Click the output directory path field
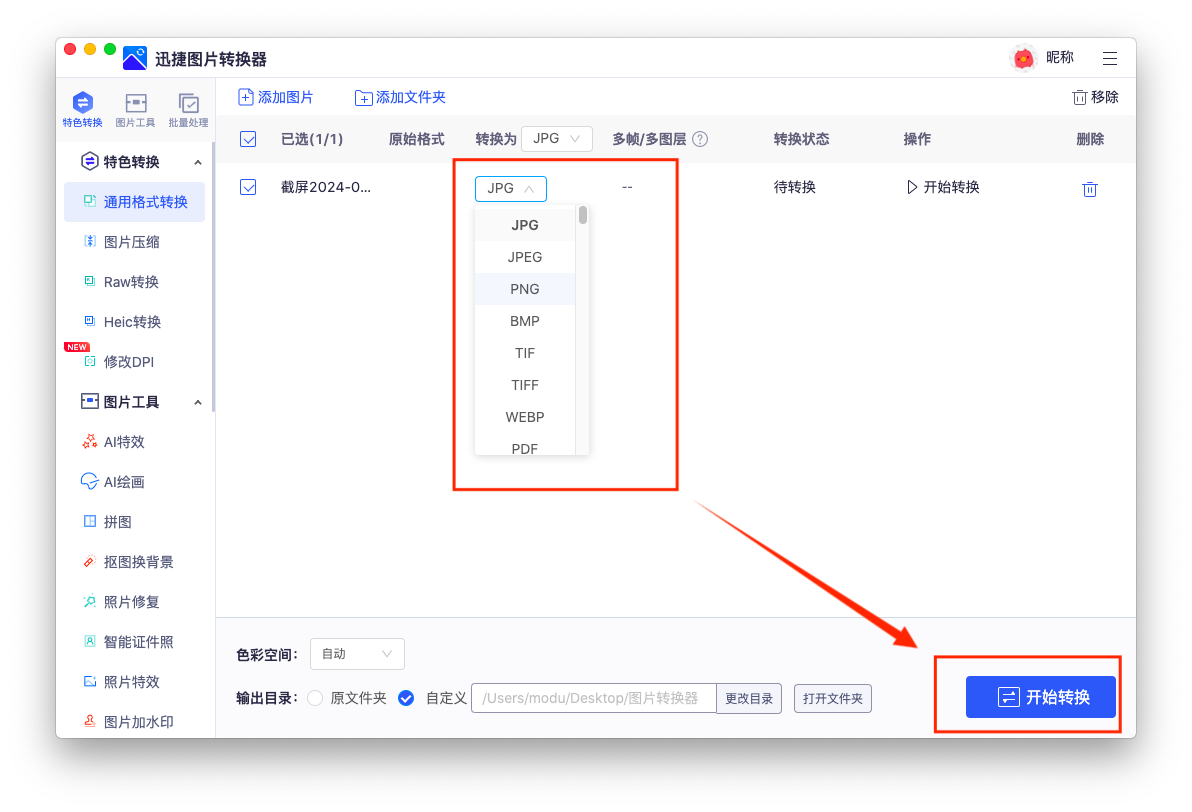1192x812 pixels. [x=592, y=697]
